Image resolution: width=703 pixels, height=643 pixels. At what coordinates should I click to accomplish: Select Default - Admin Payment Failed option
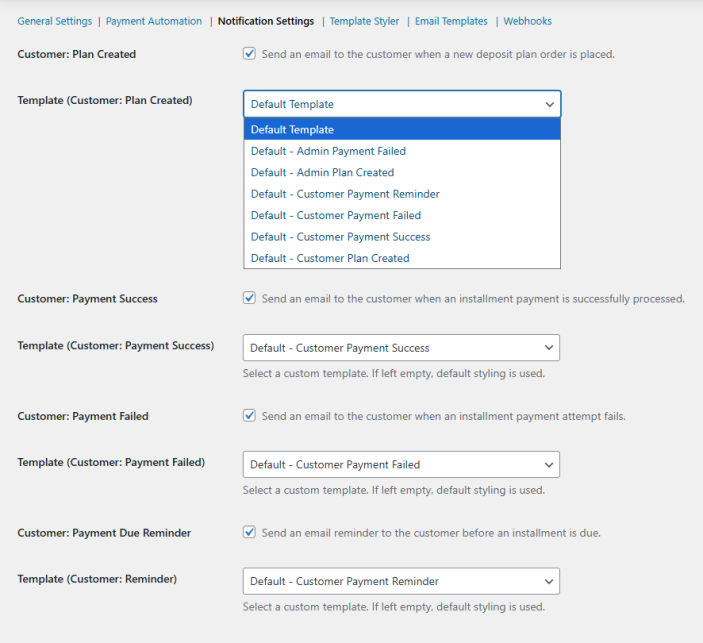[402, 151]
